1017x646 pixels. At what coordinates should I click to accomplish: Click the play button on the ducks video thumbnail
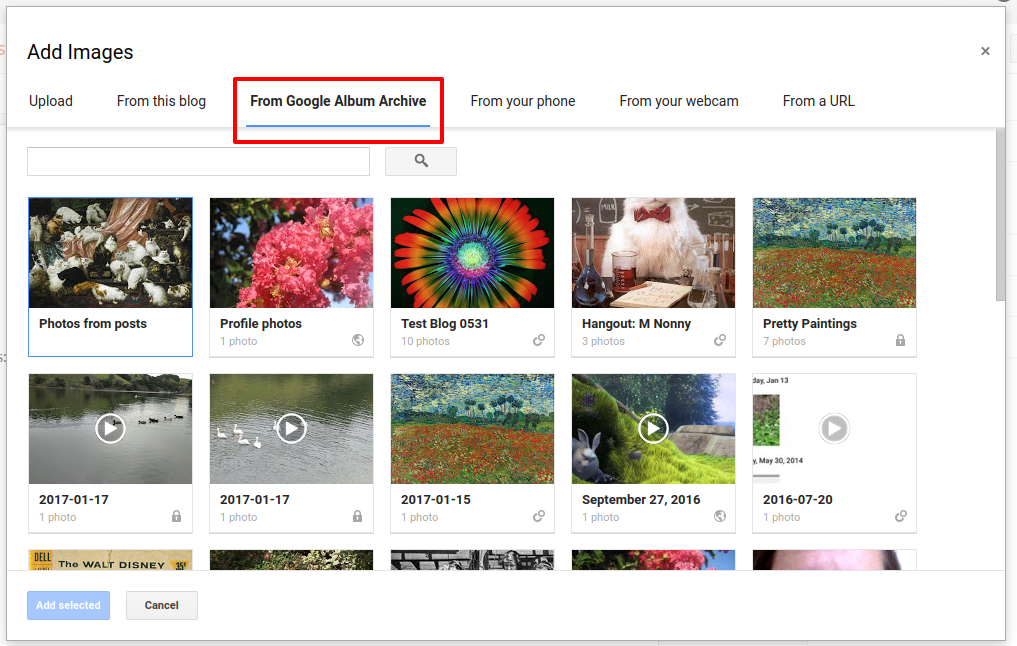point(110,429)
